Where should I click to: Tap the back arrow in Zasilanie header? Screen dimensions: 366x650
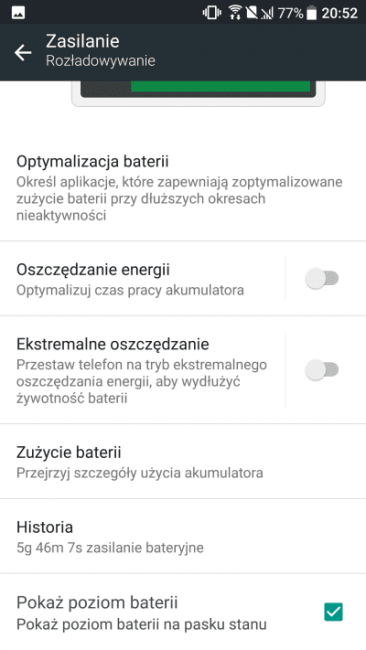coord(23,52)
